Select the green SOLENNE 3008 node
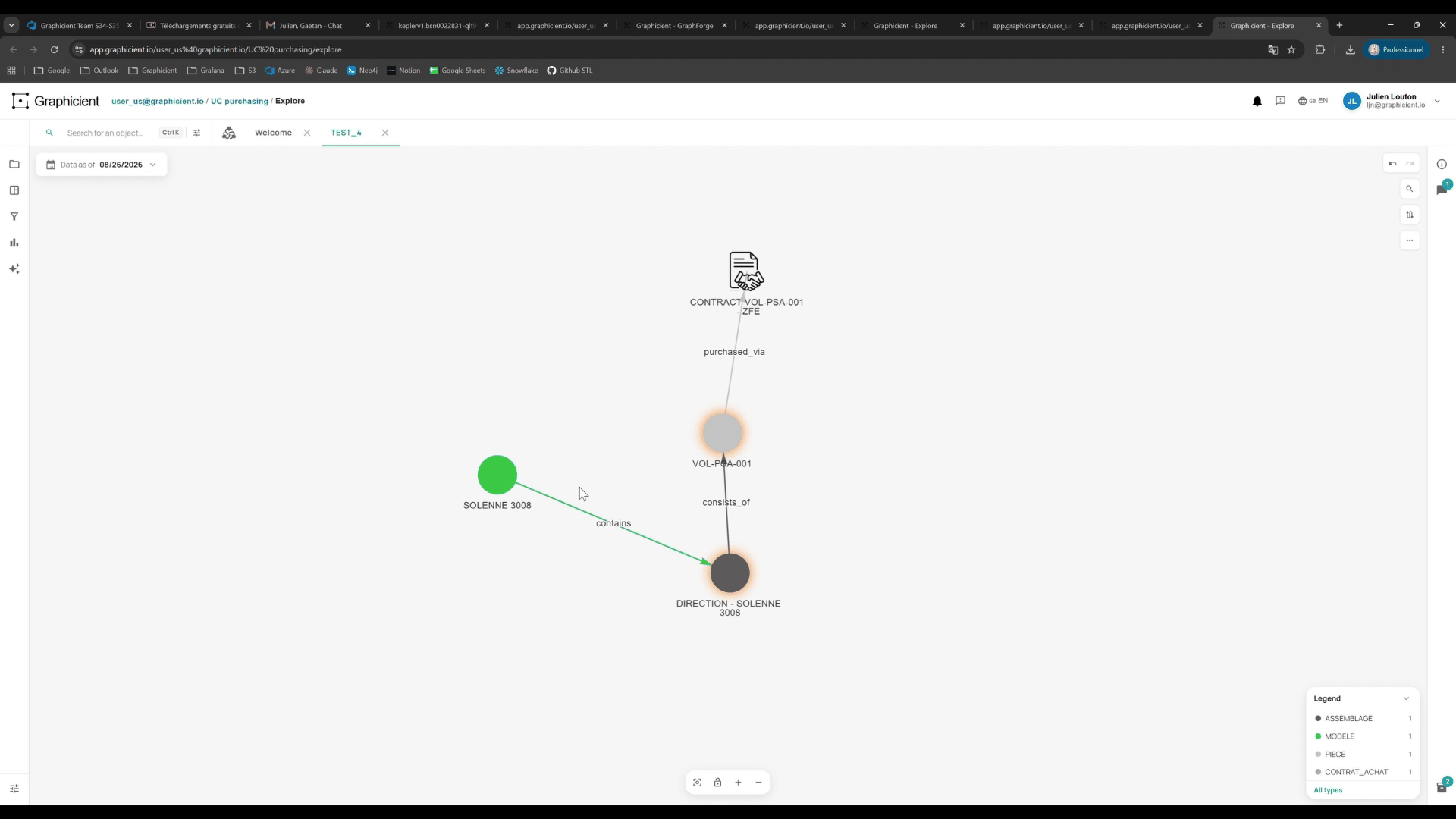The width and height of the screenshot is (1456, 819). point(497,475)
